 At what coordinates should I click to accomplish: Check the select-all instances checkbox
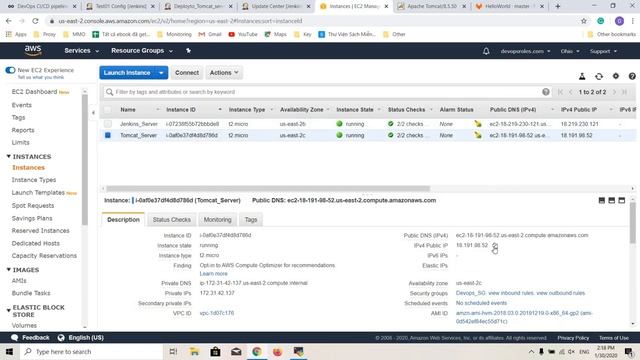point(107,110)
